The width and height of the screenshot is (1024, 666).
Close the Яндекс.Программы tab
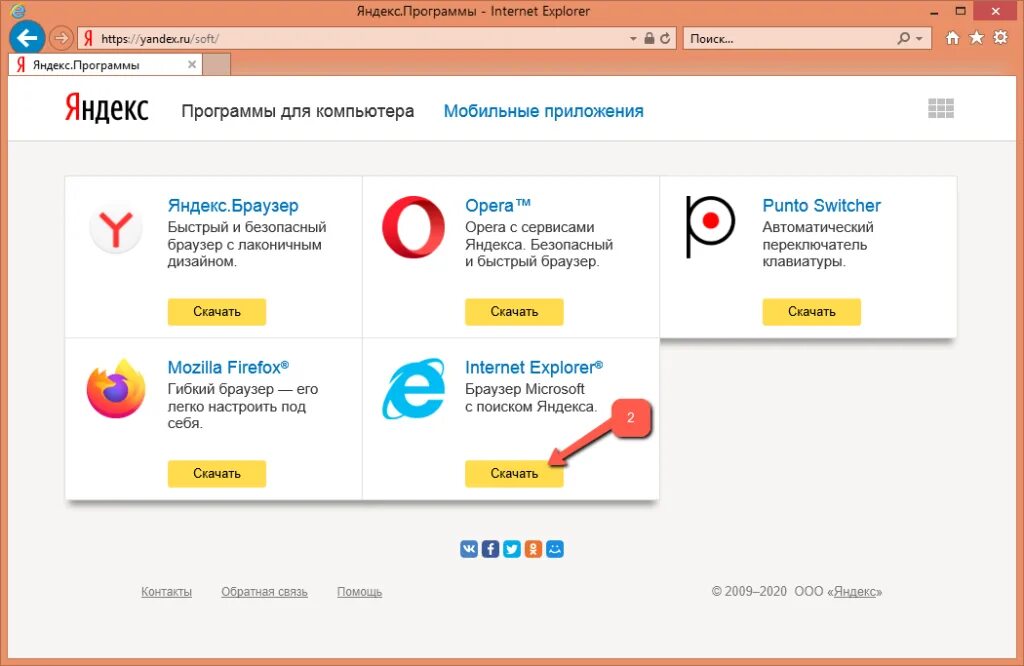click(x=192, y=65)
